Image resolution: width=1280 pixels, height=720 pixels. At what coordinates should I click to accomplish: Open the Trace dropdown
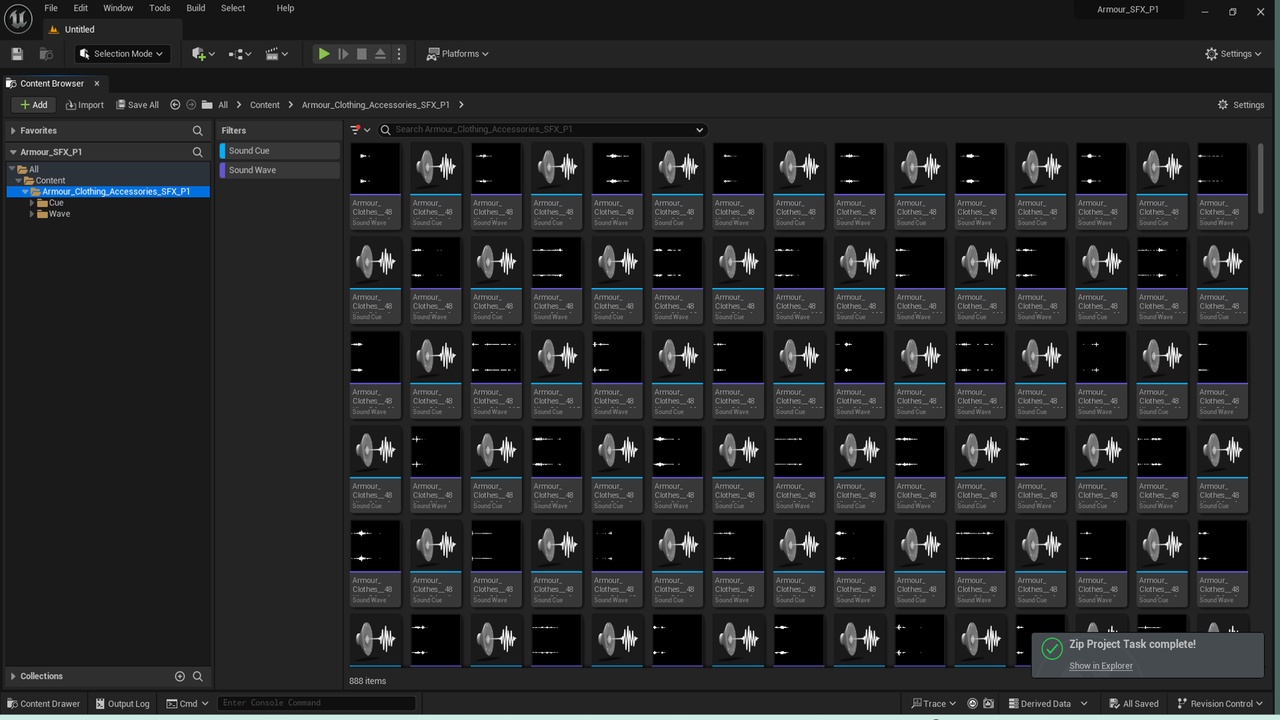934,703
